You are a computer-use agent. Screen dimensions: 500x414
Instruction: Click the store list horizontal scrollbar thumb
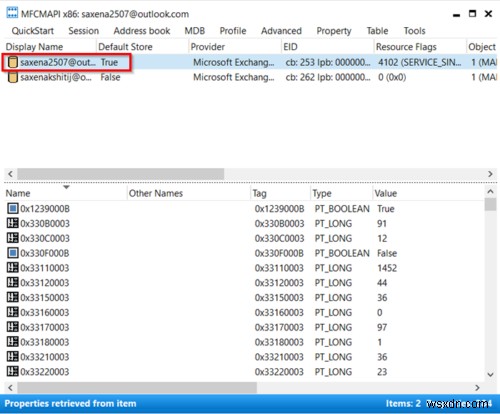click(x=121, y=174)
